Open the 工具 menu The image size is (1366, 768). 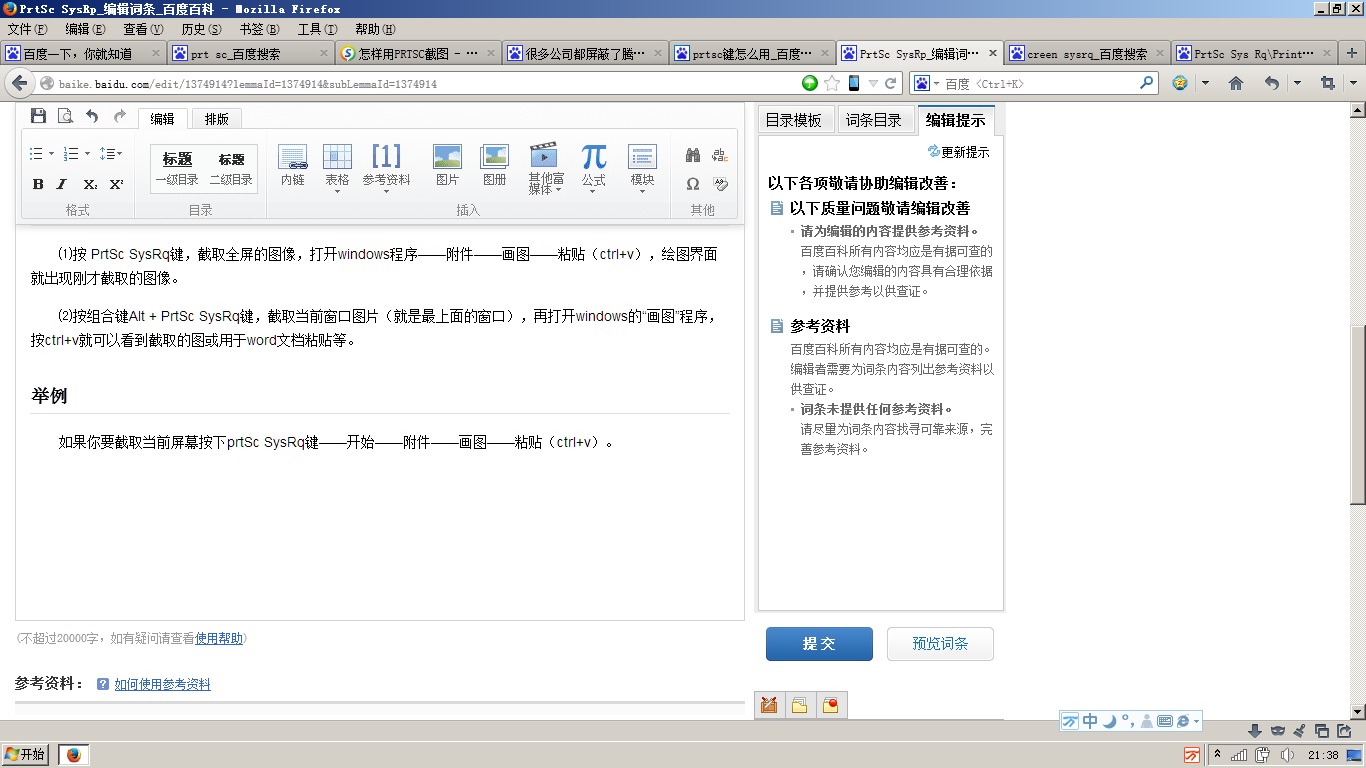317,29
